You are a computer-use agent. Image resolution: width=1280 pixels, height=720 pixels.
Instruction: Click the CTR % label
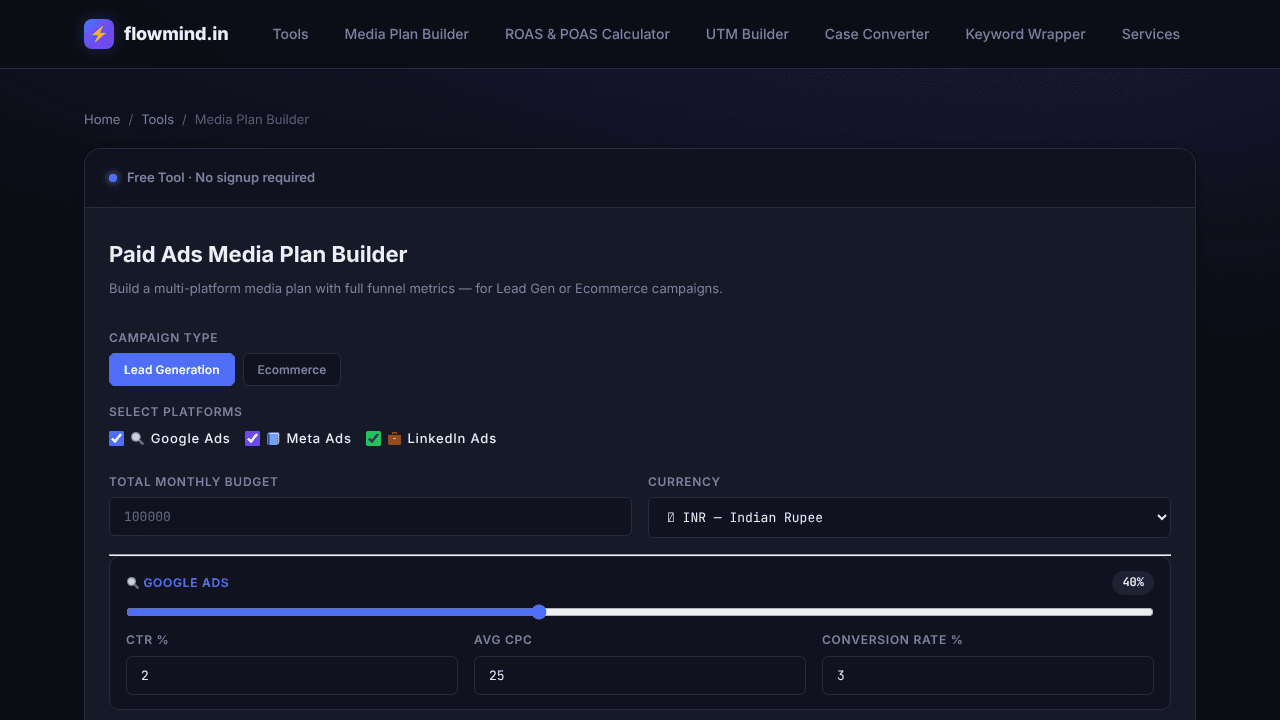[147, 640]
